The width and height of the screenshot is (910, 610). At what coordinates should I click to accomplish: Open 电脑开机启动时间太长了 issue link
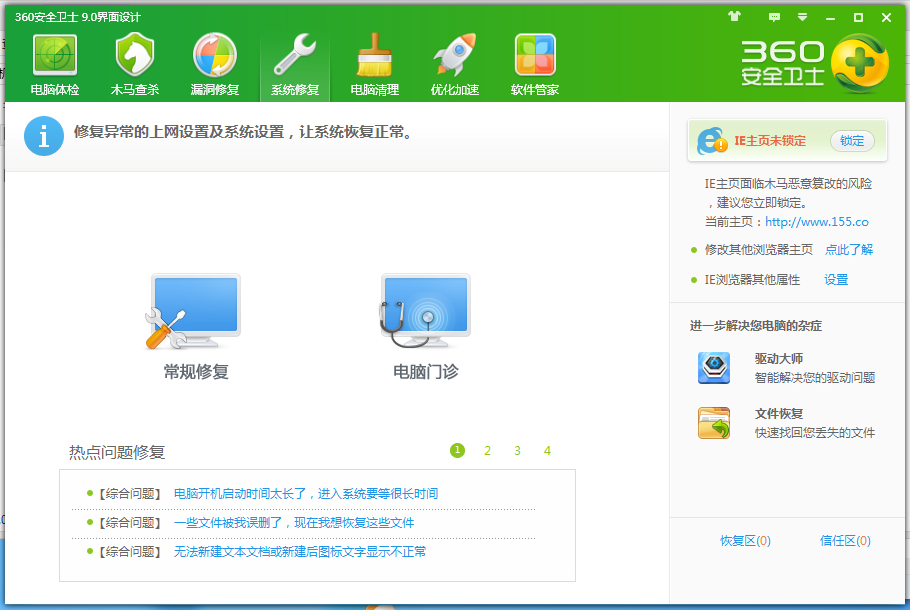306,494
